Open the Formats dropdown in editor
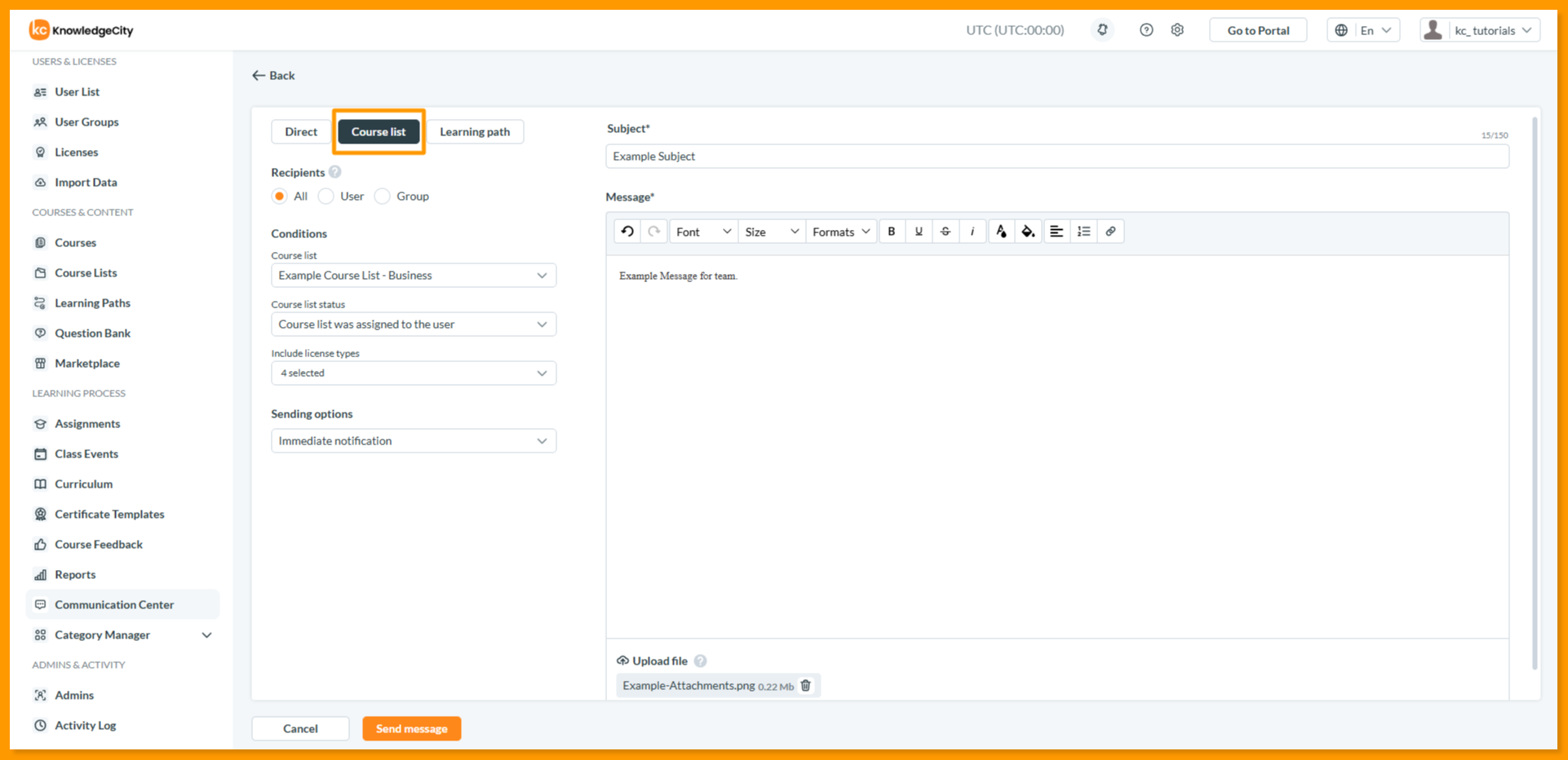Image resolution: width=1568 pixels, height=760 pixels. pos(841,232)
